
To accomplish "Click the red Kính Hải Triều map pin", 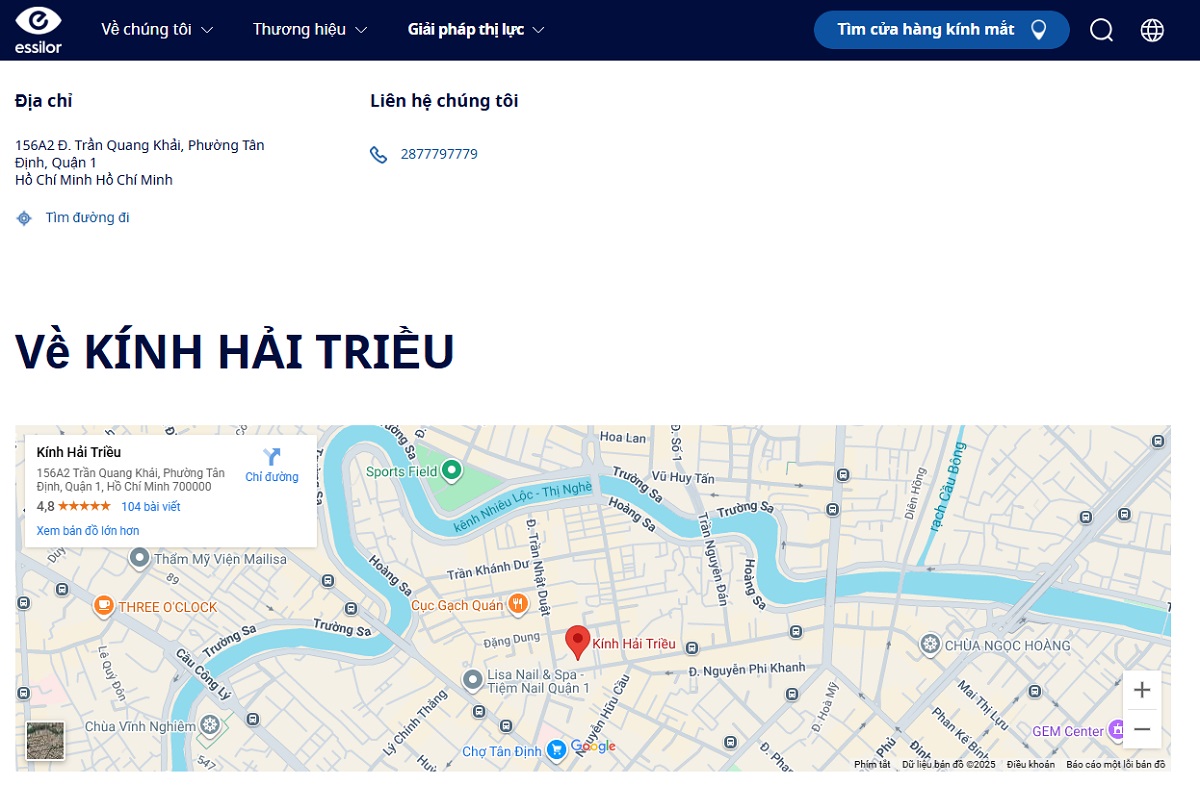I will coord(577,642).
